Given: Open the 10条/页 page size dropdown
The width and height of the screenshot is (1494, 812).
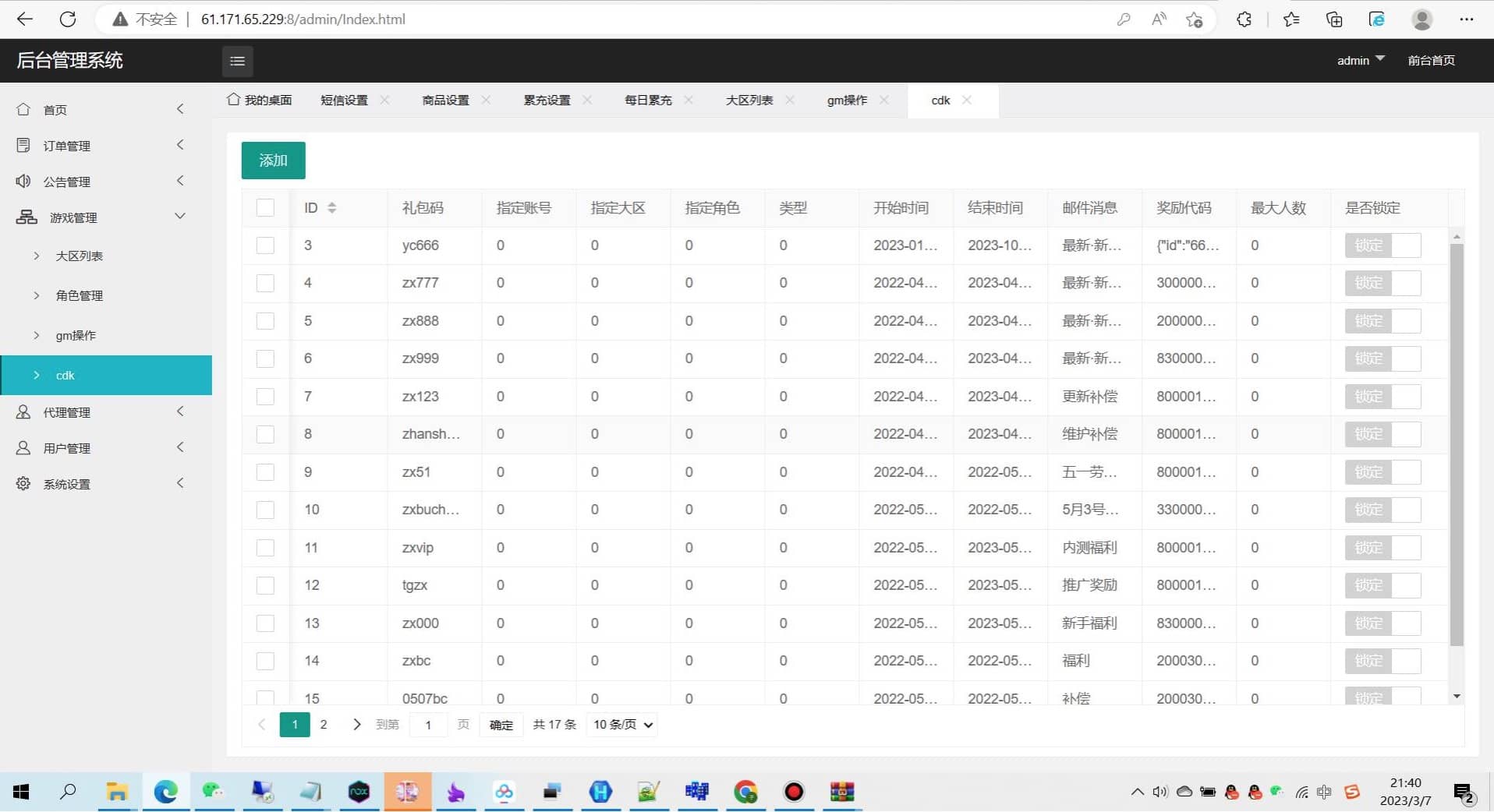Looking at the screenshot, I should point(621,724).
